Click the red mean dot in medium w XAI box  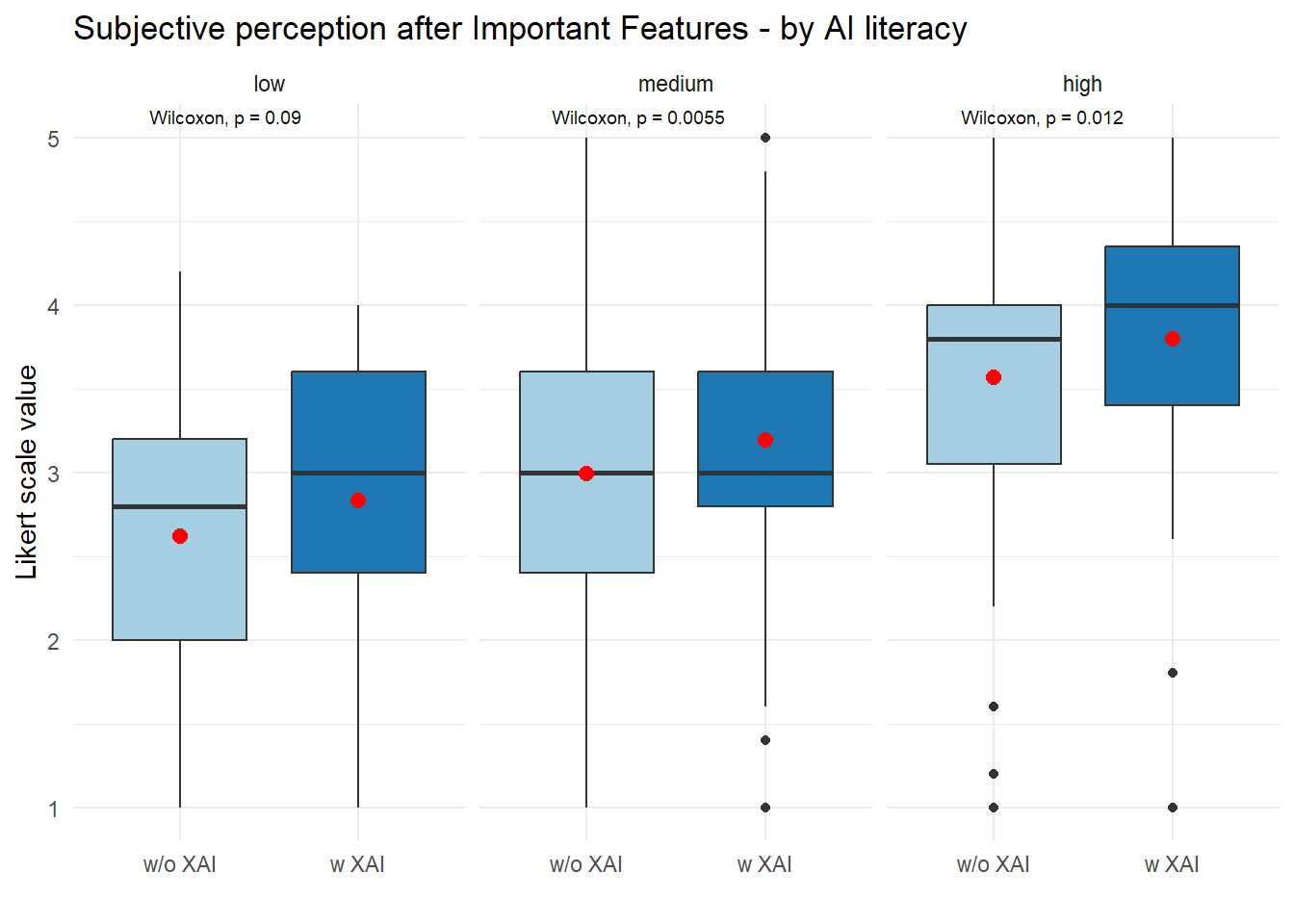click(x=765, y=440)
